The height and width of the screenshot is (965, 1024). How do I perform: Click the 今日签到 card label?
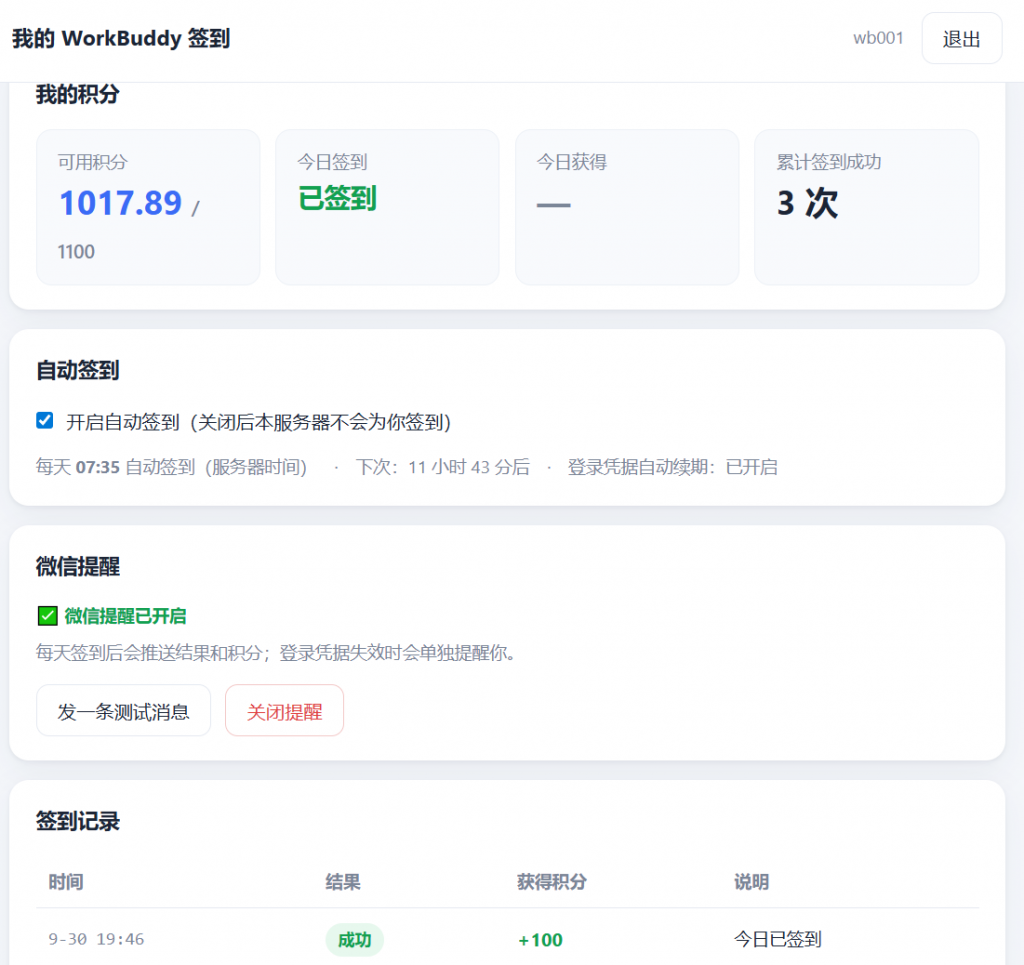(x=332, y=162)
